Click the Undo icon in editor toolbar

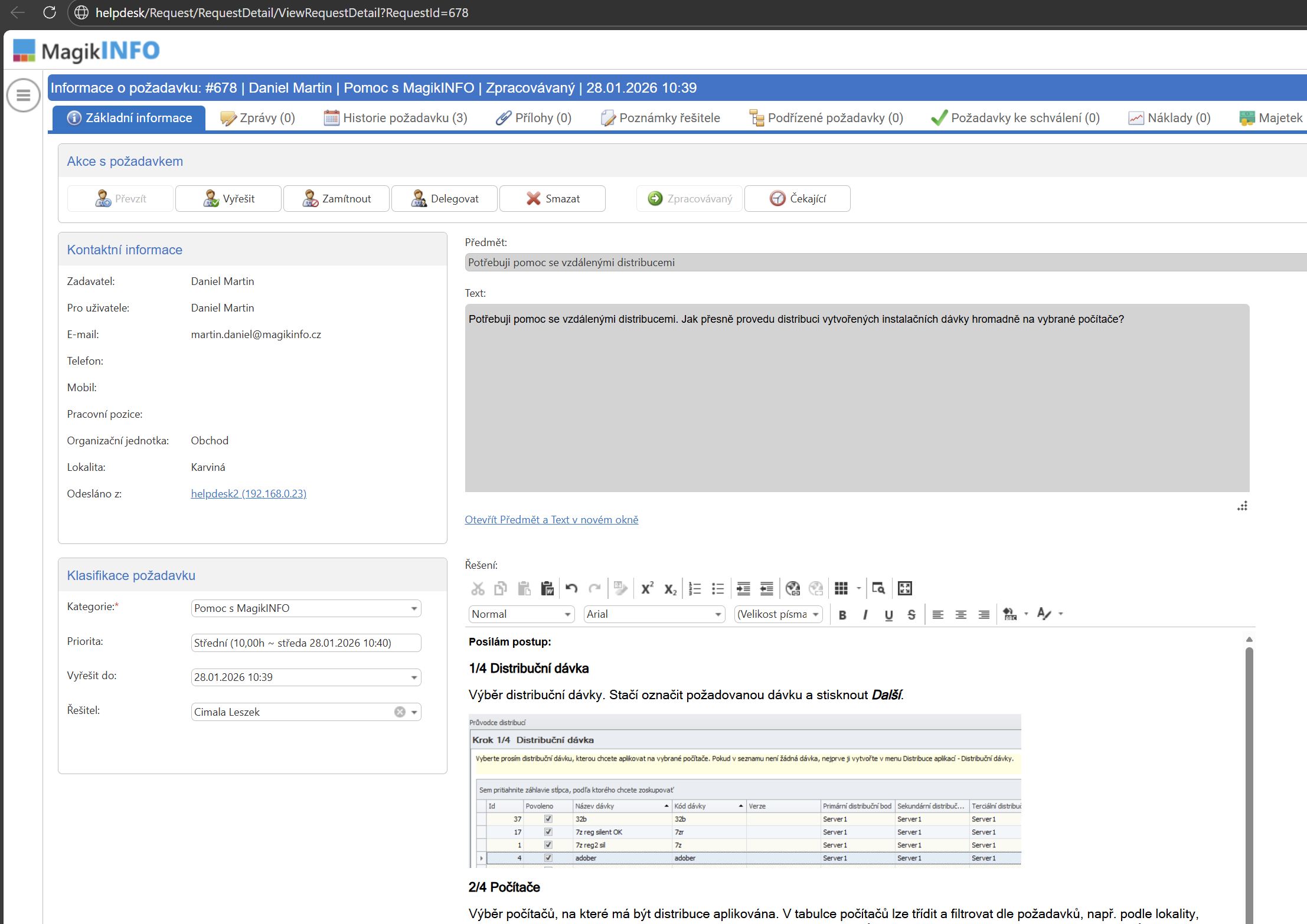click(x=571, y=588)
